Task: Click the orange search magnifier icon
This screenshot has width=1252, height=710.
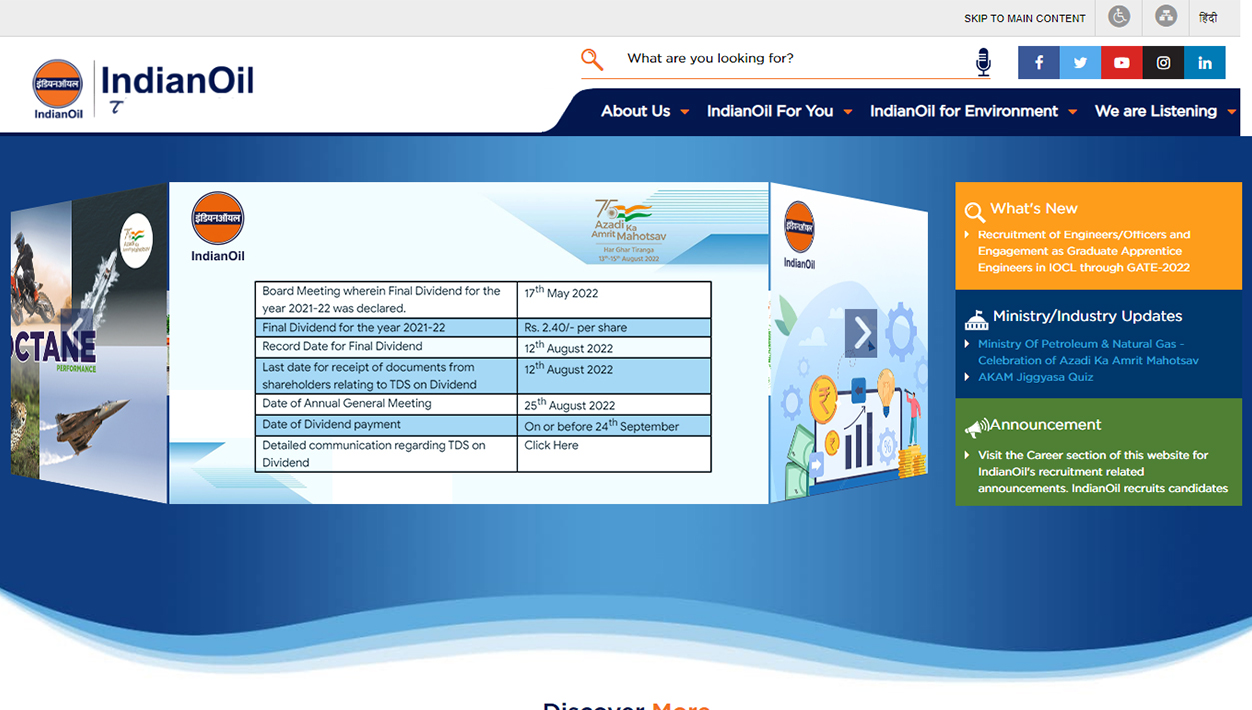Action: (592, 60)
